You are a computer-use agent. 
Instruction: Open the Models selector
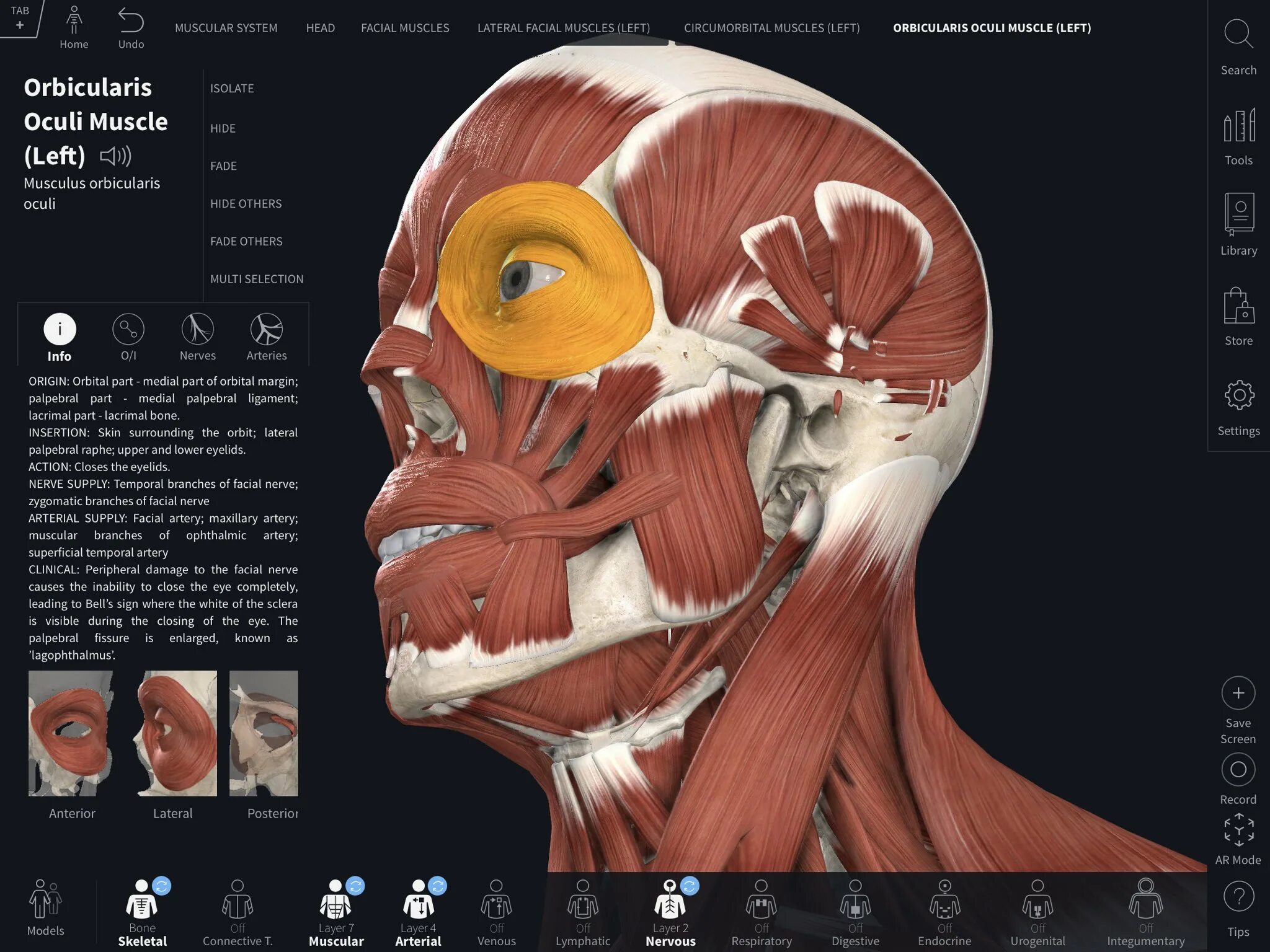point(45,908)
